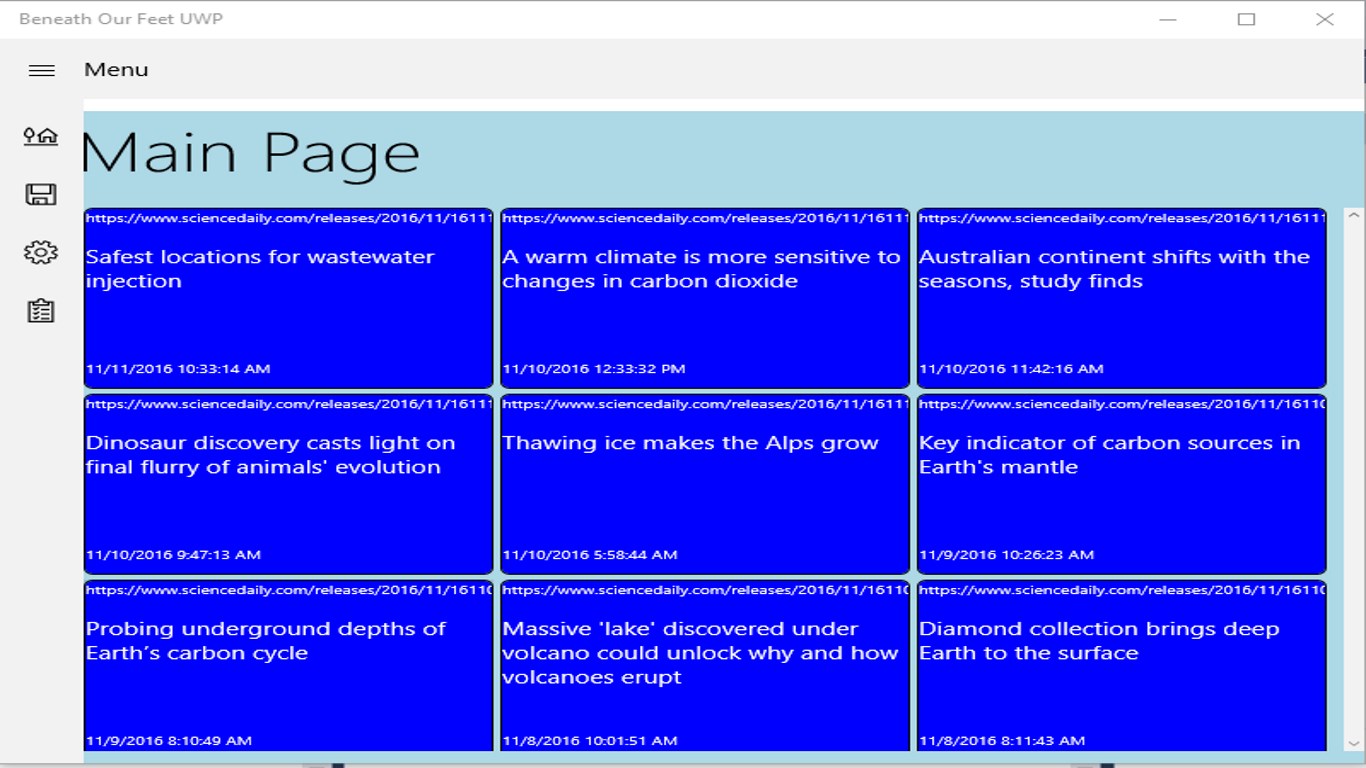This screenshot has height=768, width=1366.
Task: Open 'Diamond collection brings deep Earth' tile
Action: coord(1121,666)
